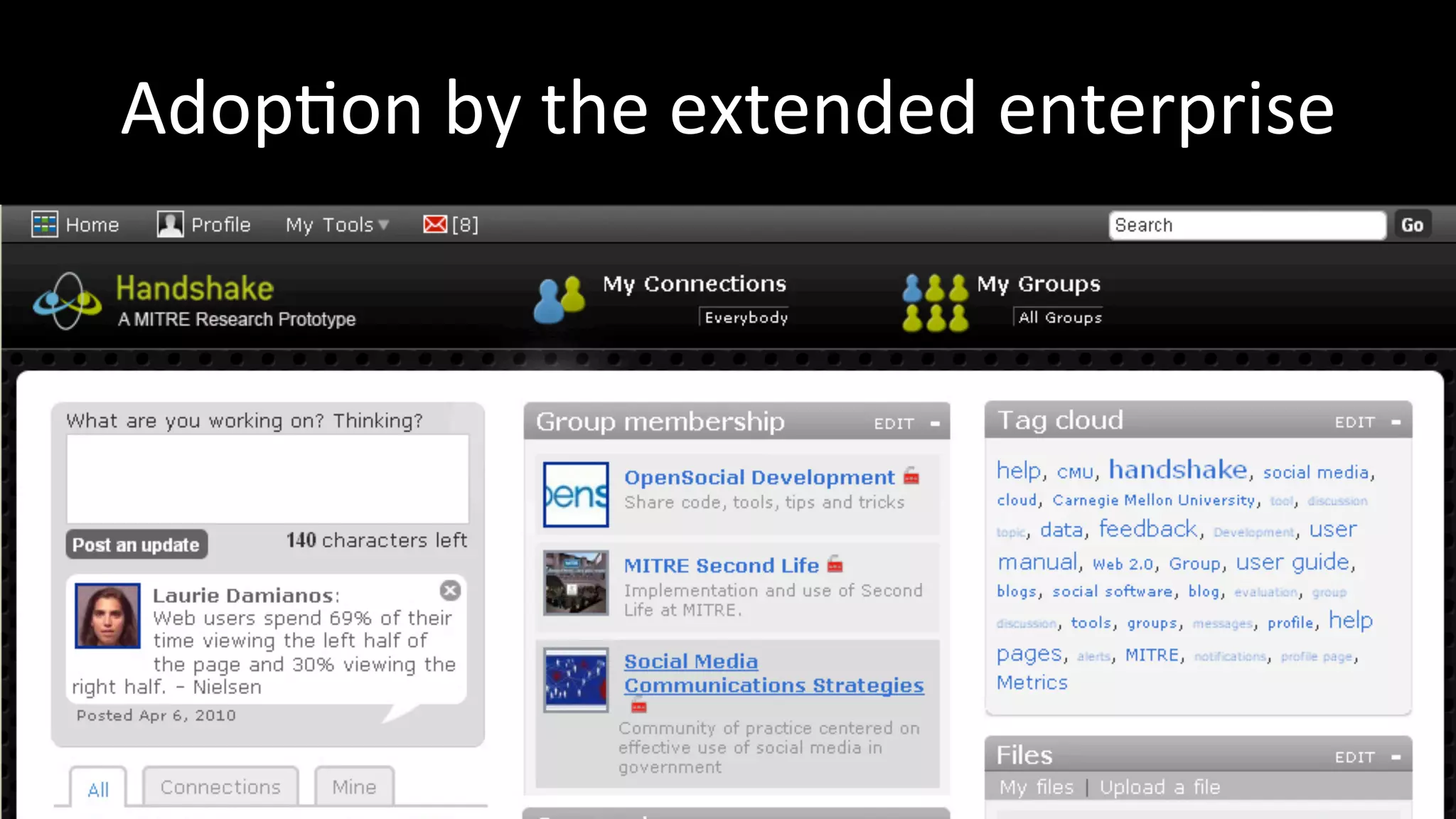This screenshot has width=1456, height=819.
Task: Click the social media tag
Action: pos(1316,472)
